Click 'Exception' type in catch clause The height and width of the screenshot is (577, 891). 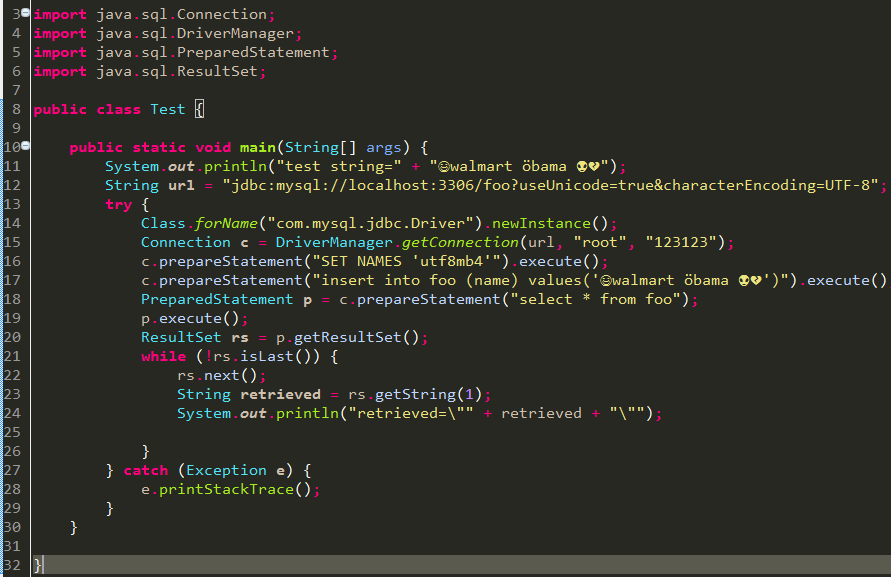(x=226, y=471)
